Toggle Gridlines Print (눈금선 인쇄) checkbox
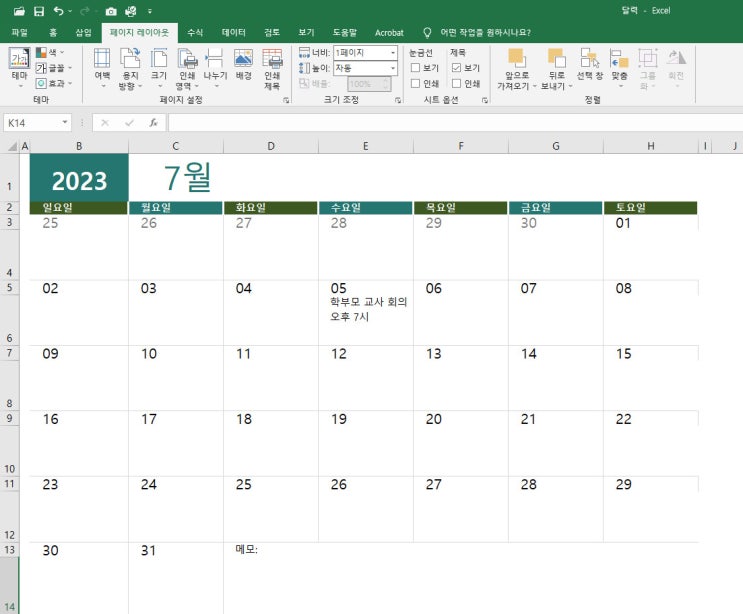The width and height of the screenshot is (743, 614). tap(415, 83)
